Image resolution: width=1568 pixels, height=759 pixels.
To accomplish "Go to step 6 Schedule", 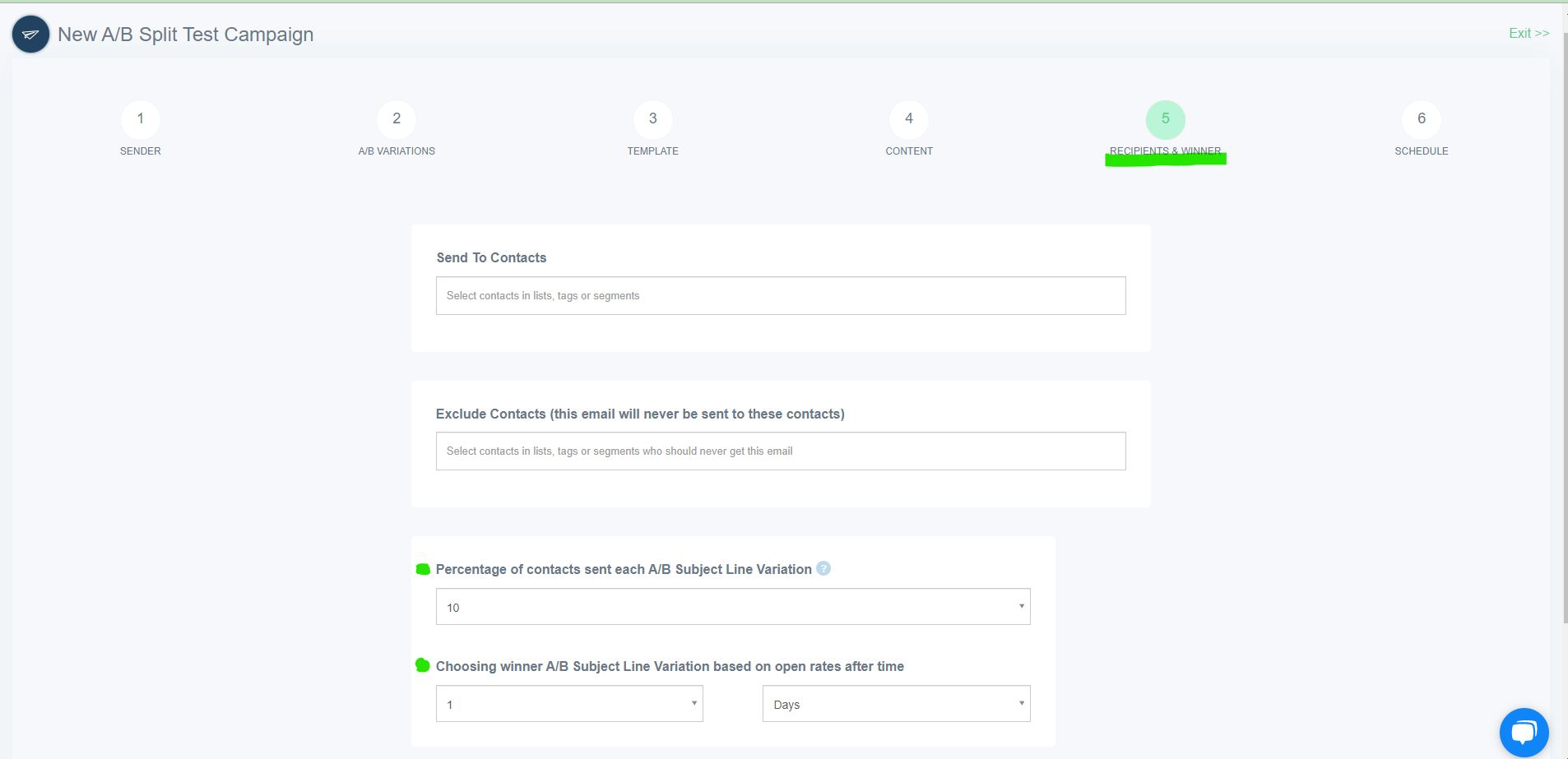I will 1422,120.
